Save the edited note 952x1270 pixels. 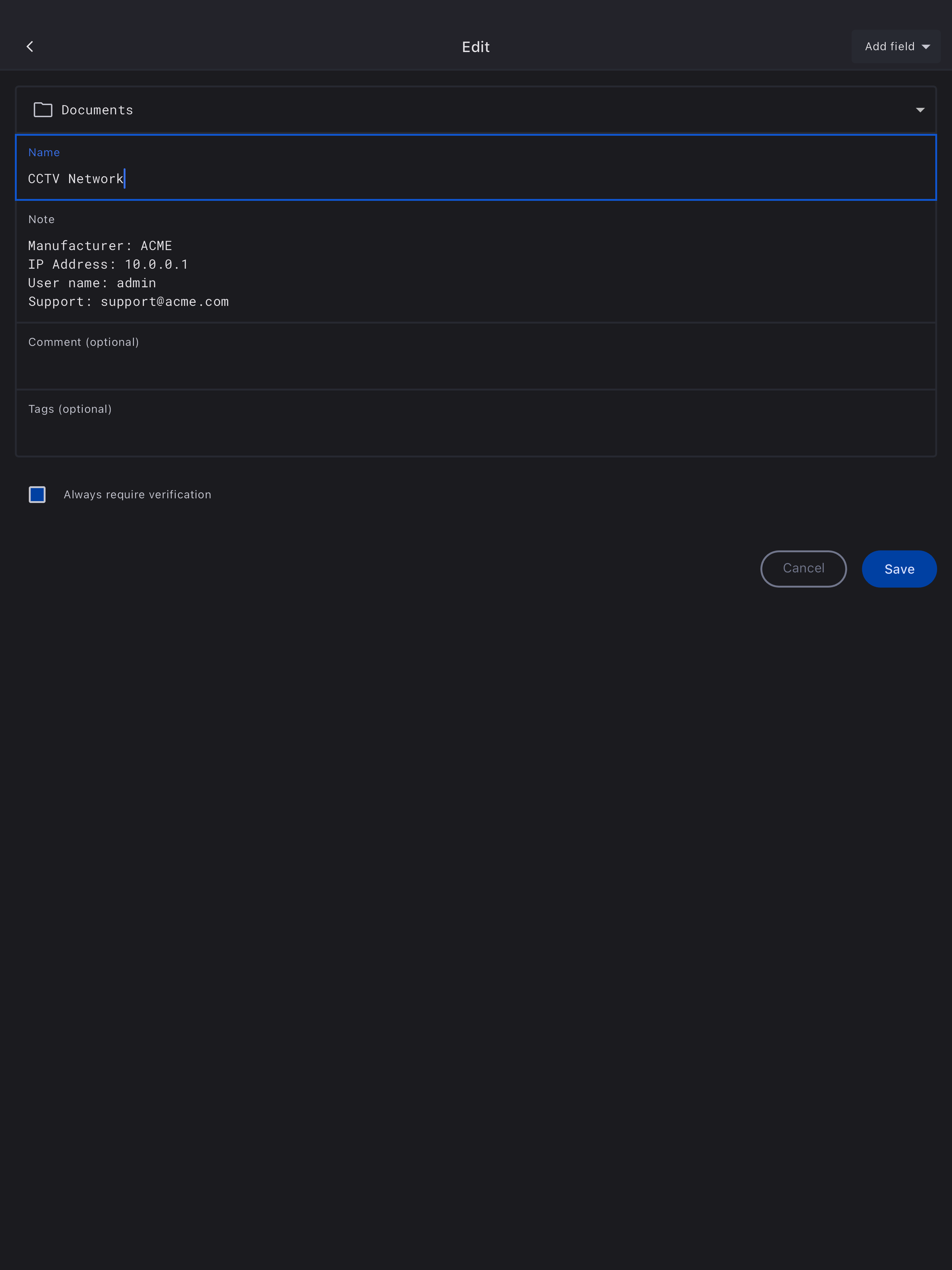point(899,569)
